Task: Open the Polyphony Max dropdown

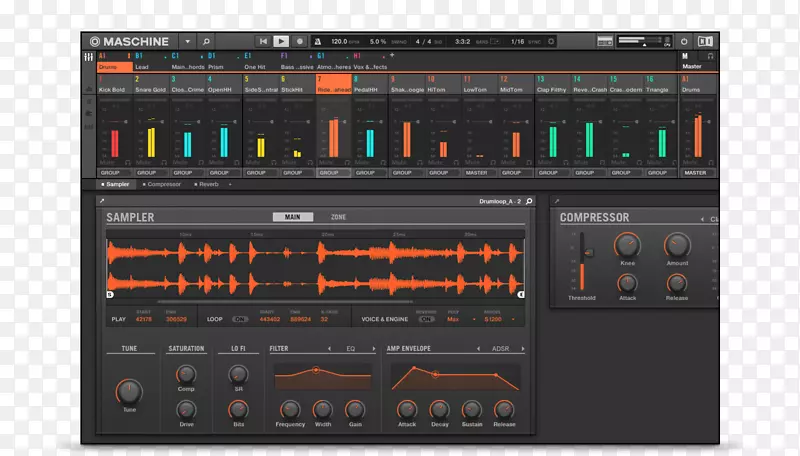Action: (x=455, y=319)
